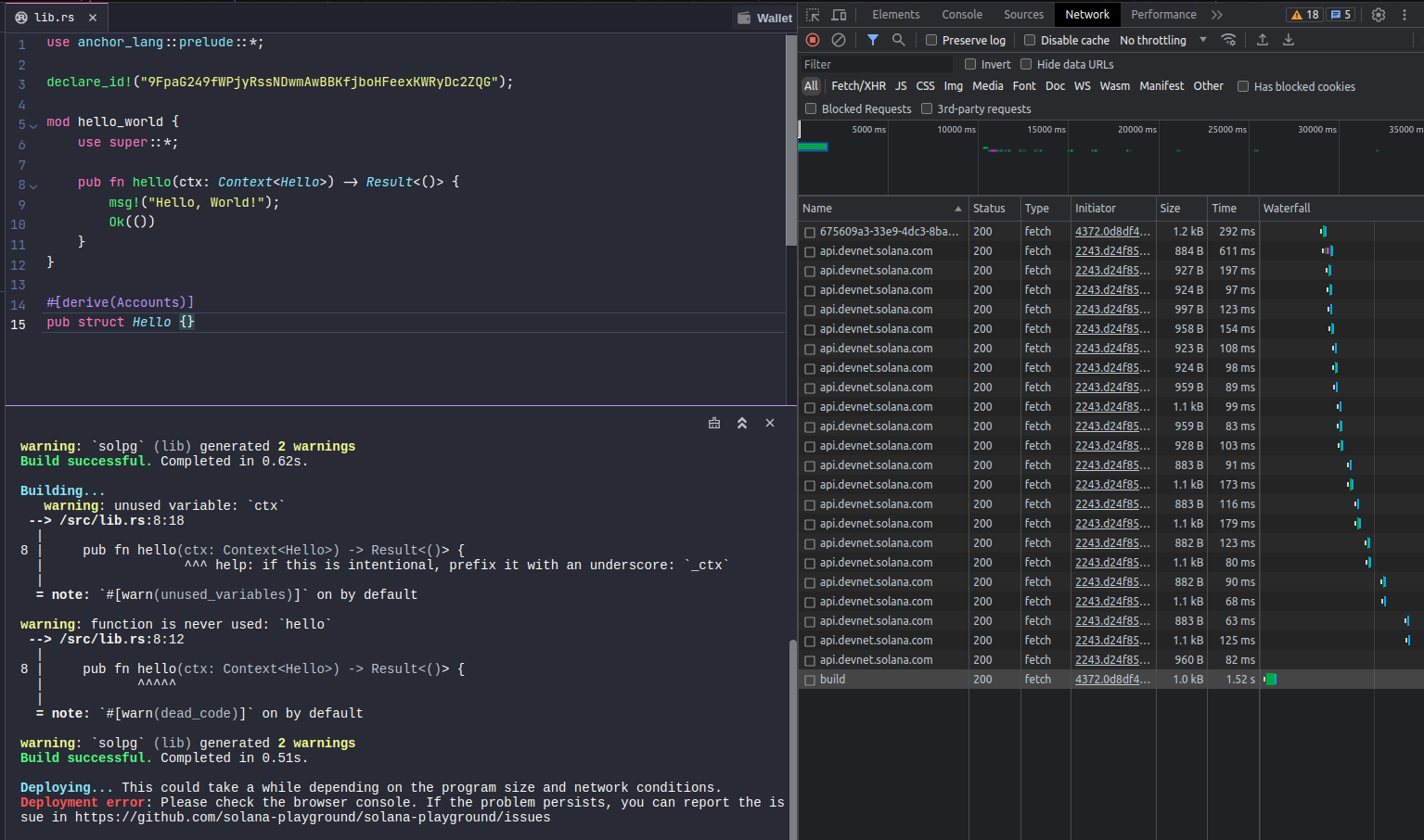Open network conditions via the wifi icon
Image resolution: width=1424 pixels, height=840 pixels.
[x=1230, y=40]
